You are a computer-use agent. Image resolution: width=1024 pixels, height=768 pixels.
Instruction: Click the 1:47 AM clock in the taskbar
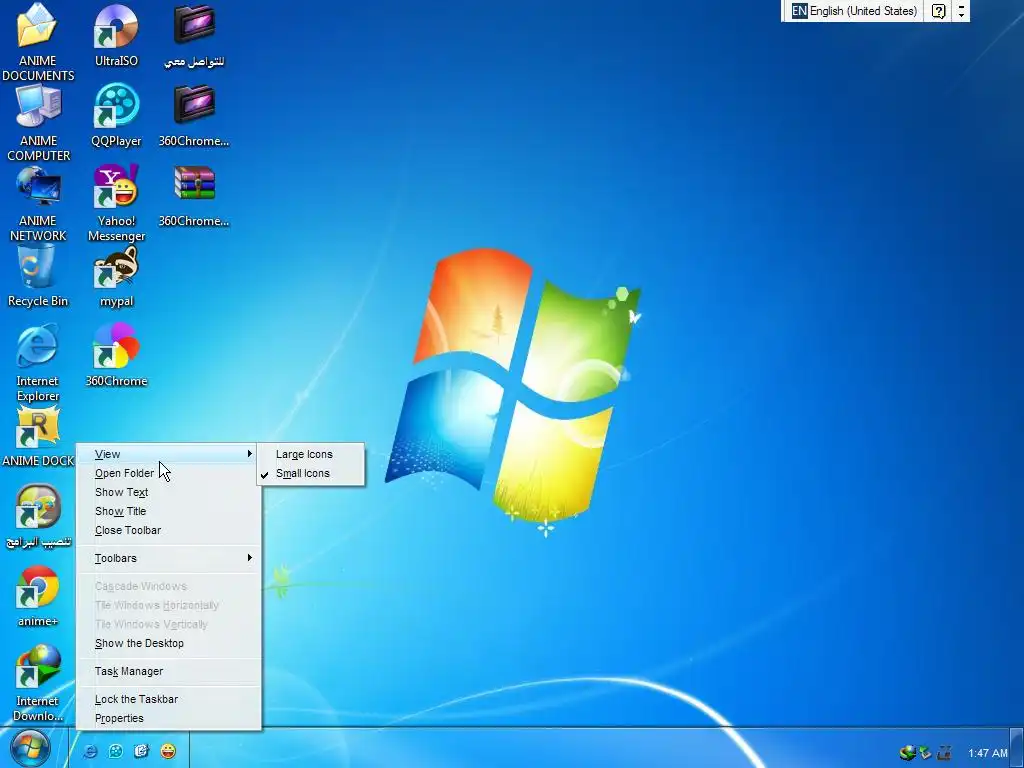click(987, 754)
